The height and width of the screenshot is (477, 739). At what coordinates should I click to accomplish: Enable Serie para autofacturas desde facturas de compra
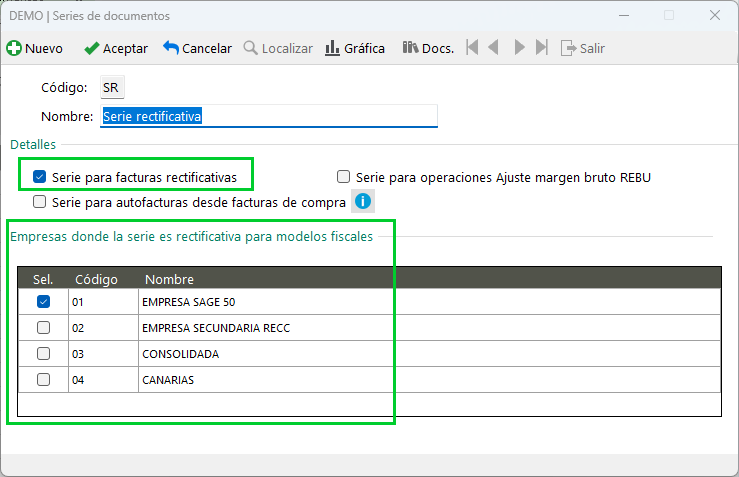click(40, 202)
